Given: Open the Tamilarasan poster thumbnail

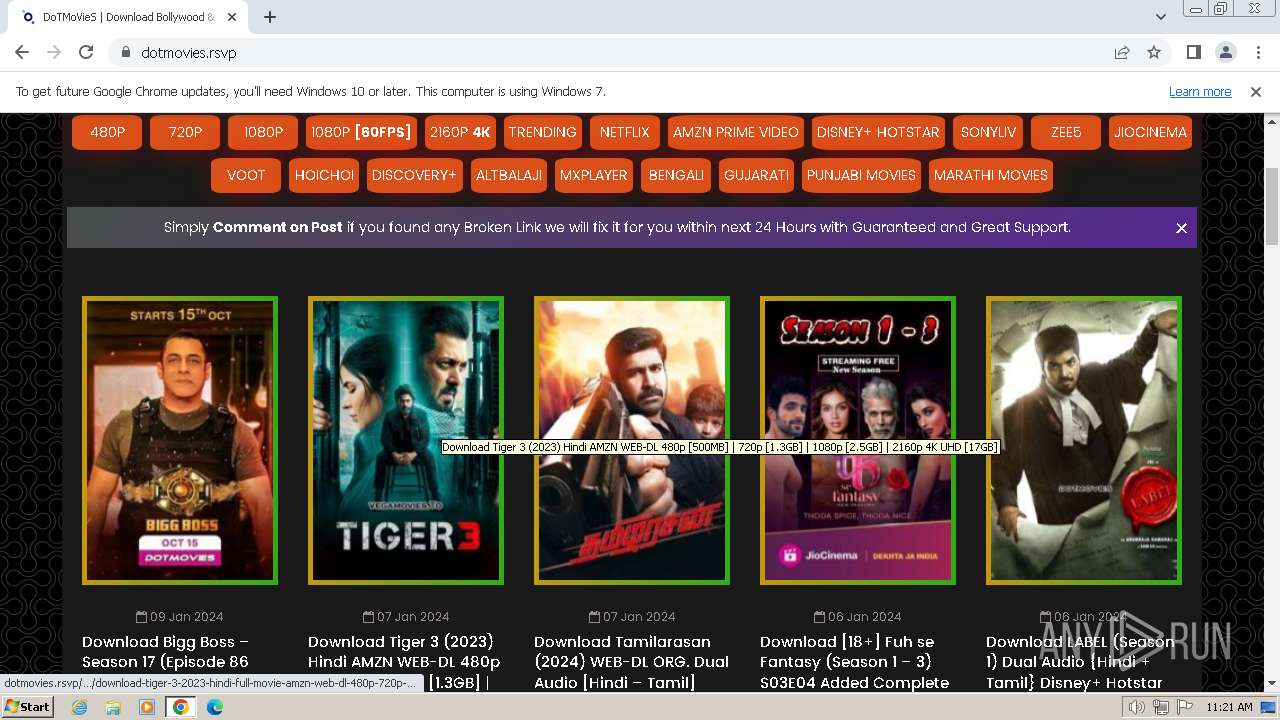Looking at the screenshot, I should (x=632, y=440).
